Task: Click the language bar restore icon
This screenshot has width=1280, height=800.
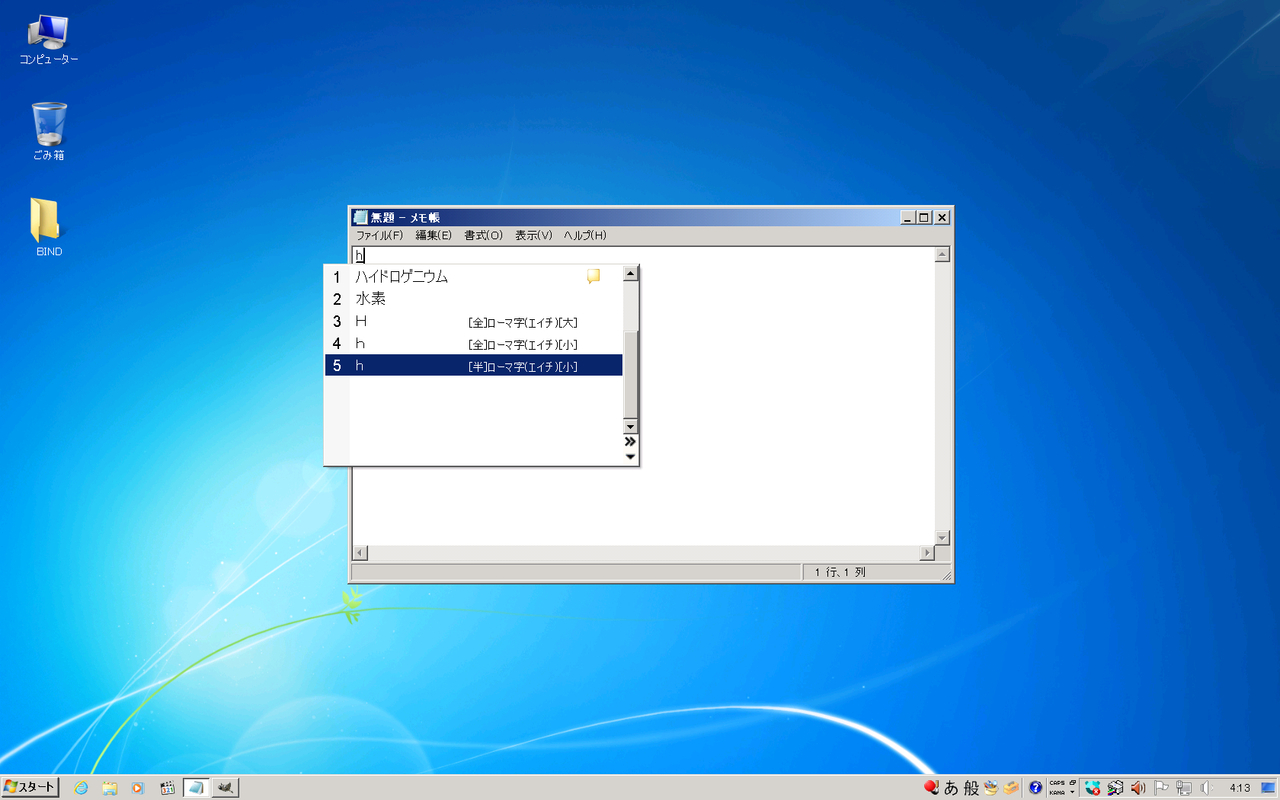Action: point(1072,782)
